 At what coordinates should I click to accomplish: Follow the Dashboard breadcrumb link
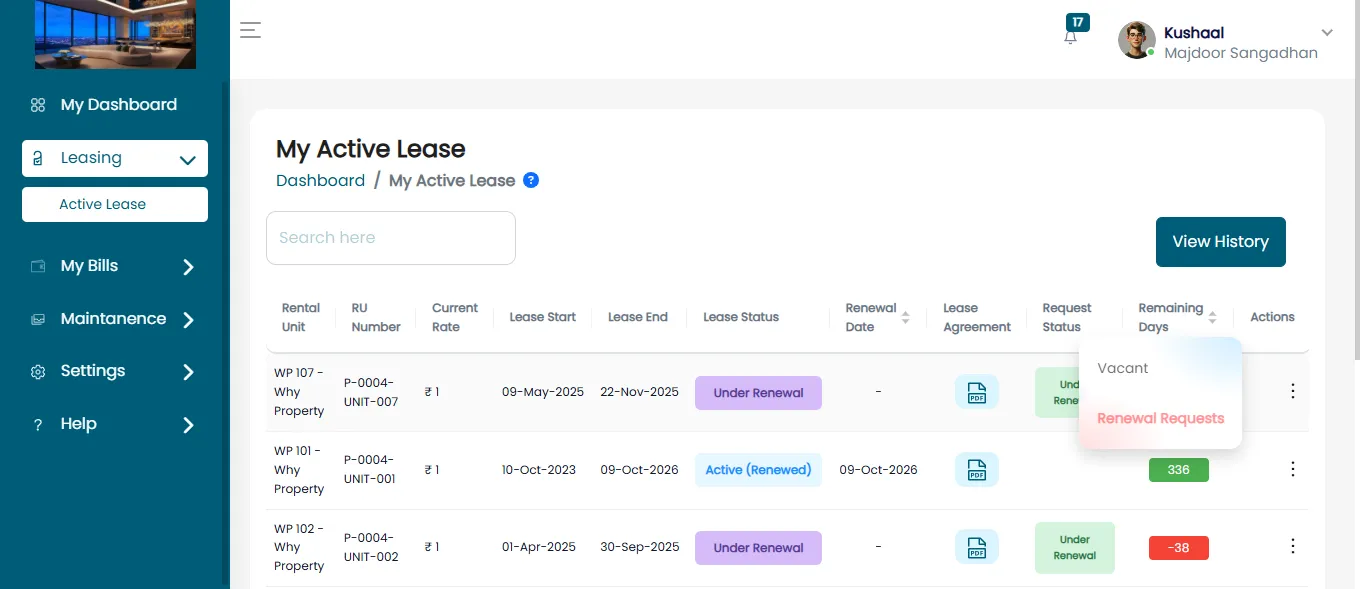pos(320,181)
